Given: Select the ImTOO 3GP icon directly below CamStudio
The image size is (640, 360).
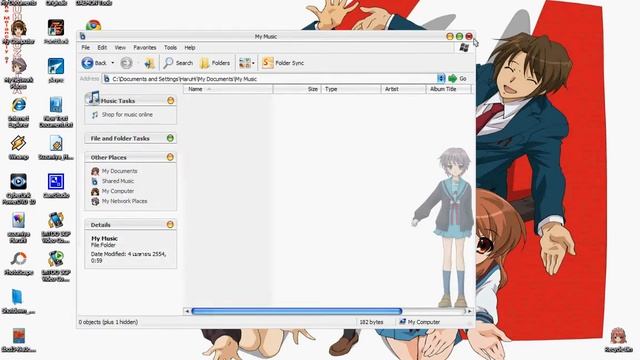Looking at the screenshot, I should click(56, 227).
